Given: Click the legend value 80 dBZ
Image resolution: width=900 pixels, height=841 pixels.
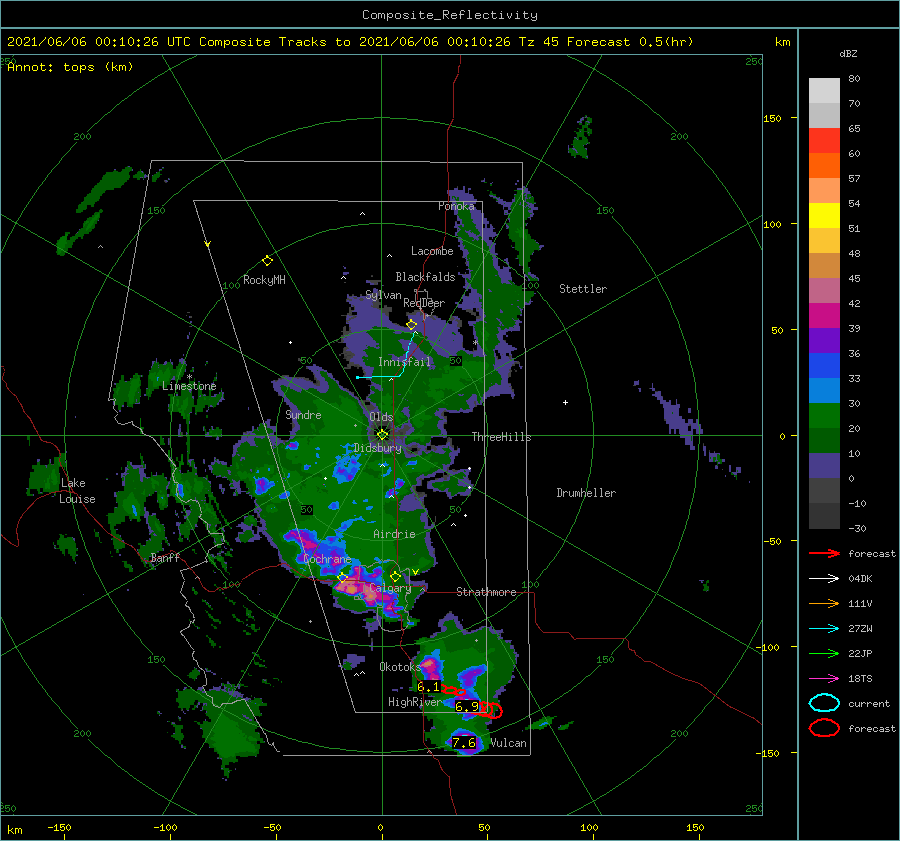Looking at the screenshot, I should 854,79.
